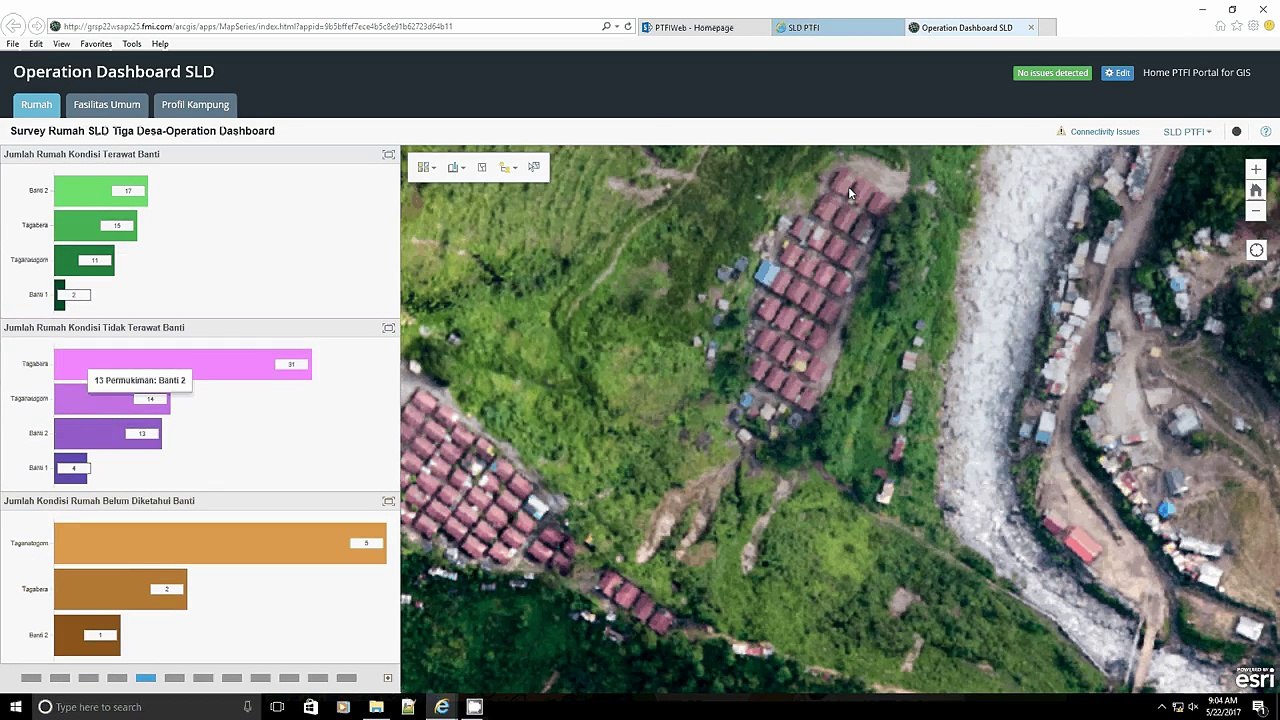Viewport: 1280px width, 720px height.
Task: Select the last page indicator at bottom
Action: [347, 678]
